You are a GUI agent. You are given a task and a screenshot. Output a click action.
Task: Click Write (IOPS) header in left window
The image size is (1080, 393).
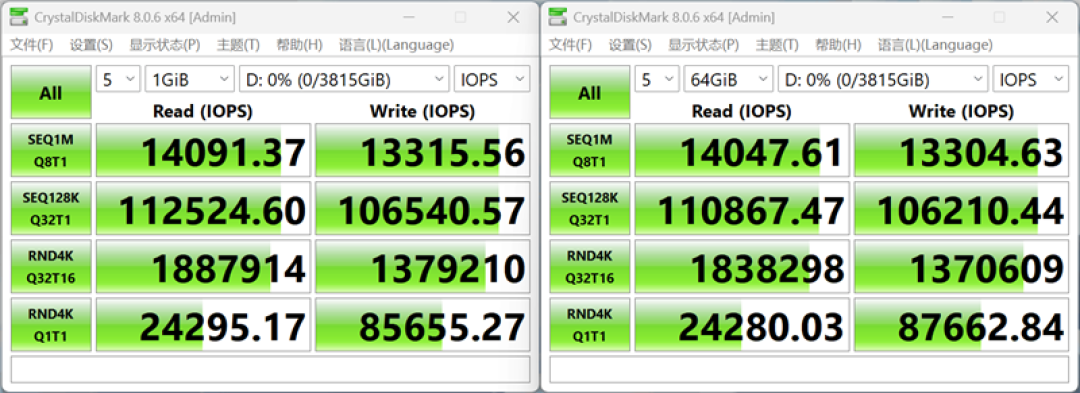pyautogui.click(x=422, y=111)
